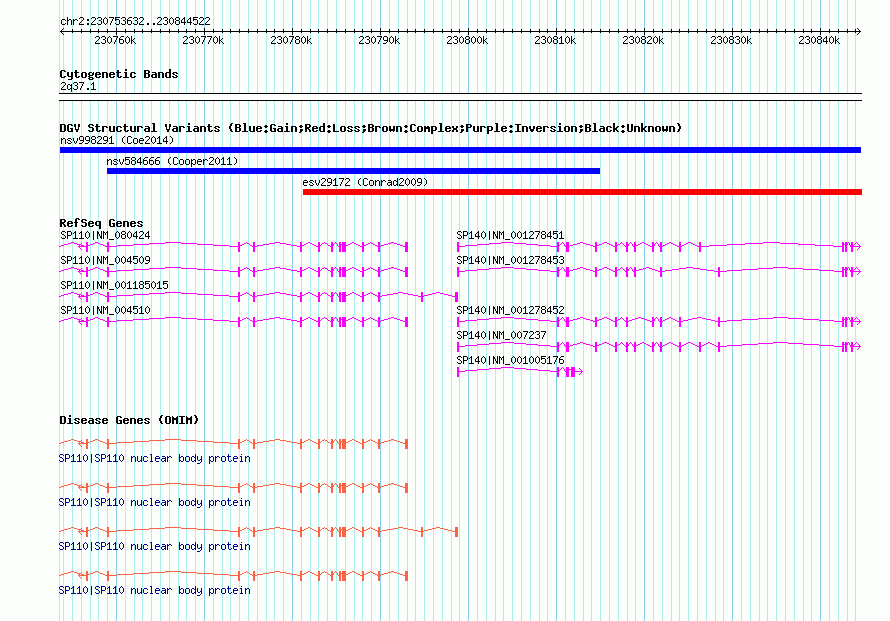The height and width of the screenshot is (621, 890).
Task: Select the nsv584666 (Cooper2011) label
Action: (172, 161)
